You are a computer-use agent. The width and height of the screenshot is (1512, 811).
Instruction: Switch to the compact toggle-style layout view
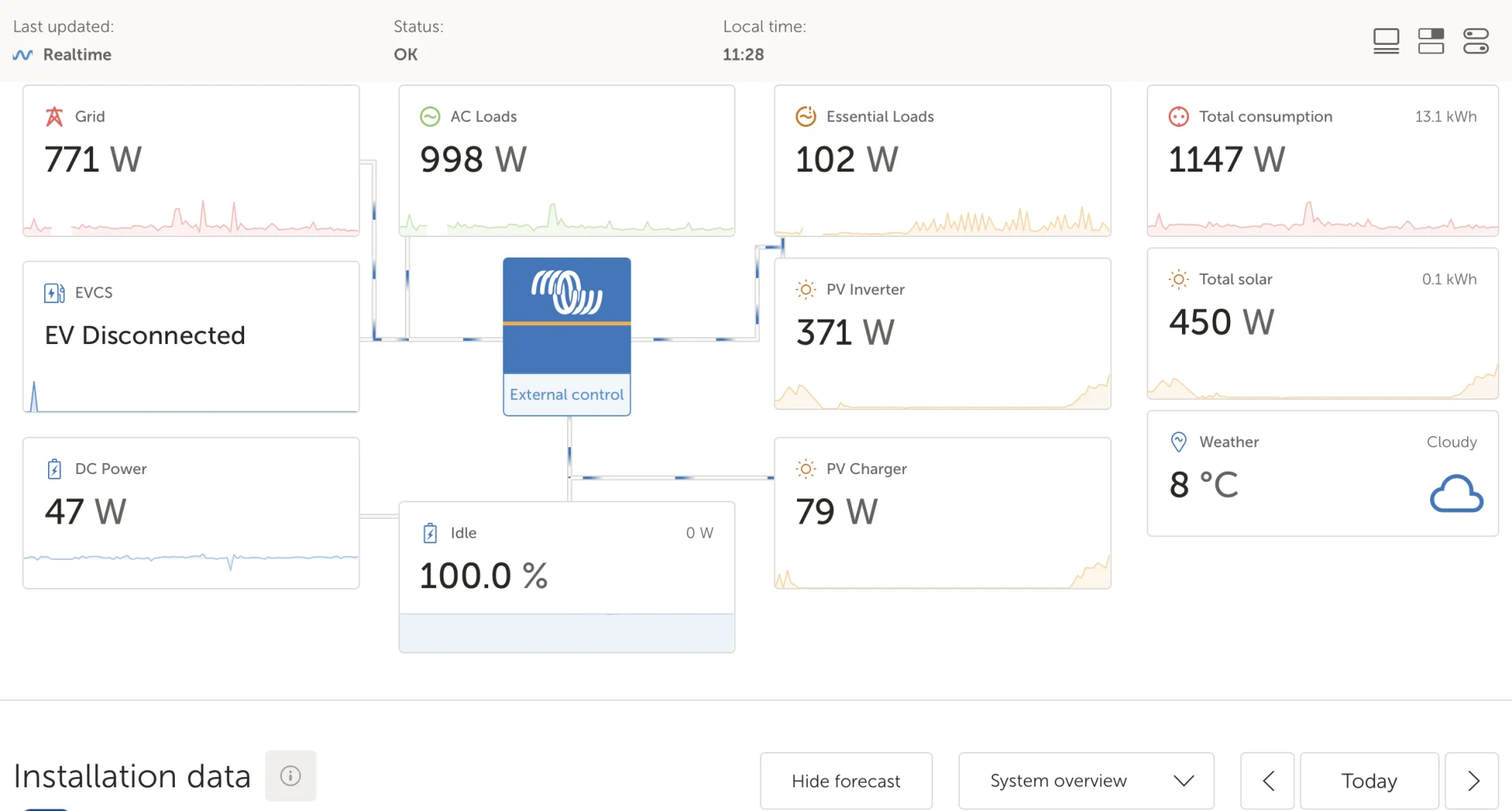coord(1476,41)
